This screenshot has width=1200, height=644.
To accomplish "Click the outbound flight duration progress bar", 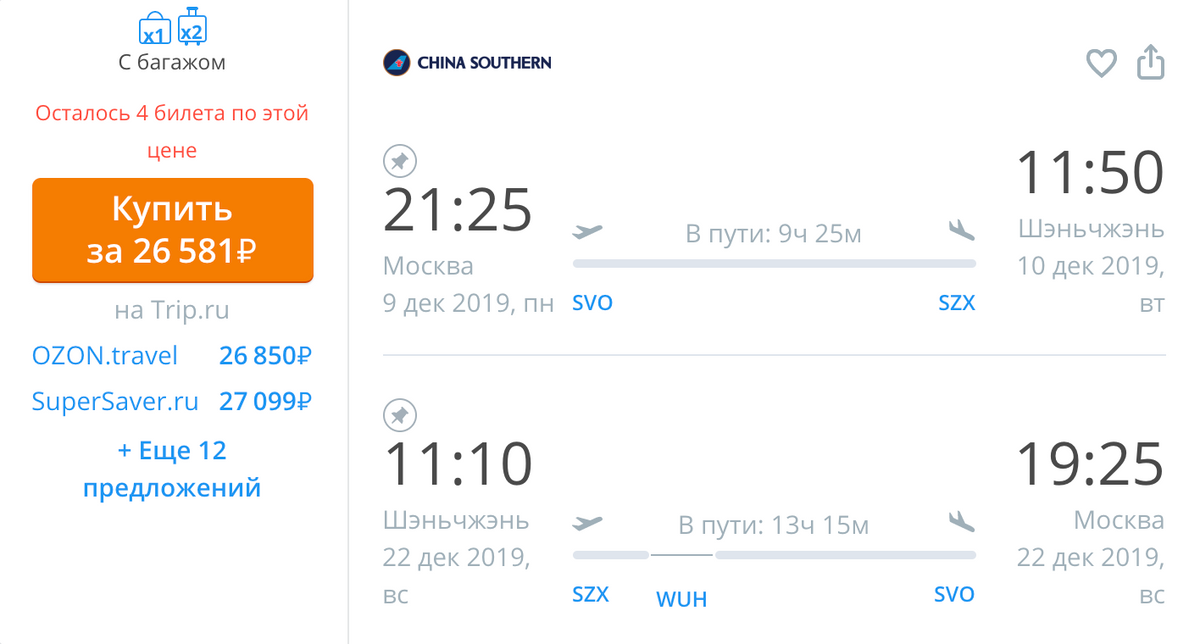I will (x=773, y=264).
